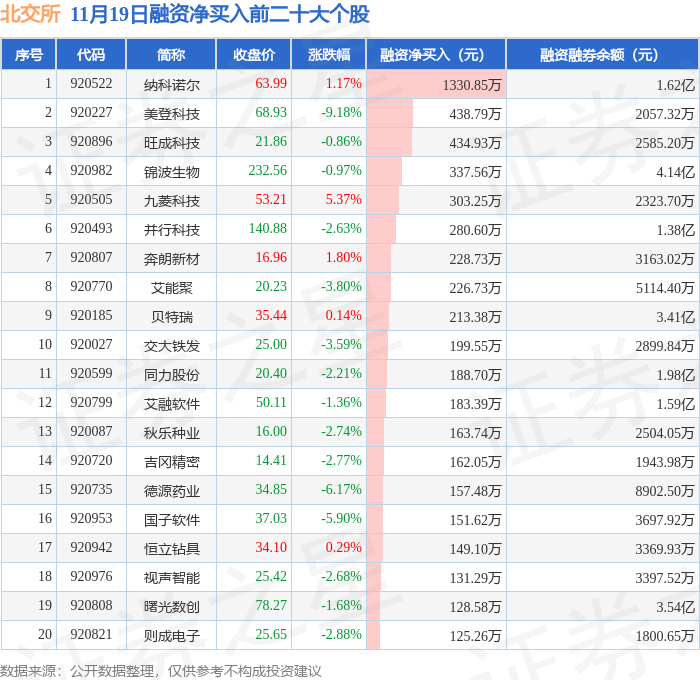Select stock name 恒立钻具
Image resolution: width=700 pixels, height=680 pixels.
[x=171, y=549]
